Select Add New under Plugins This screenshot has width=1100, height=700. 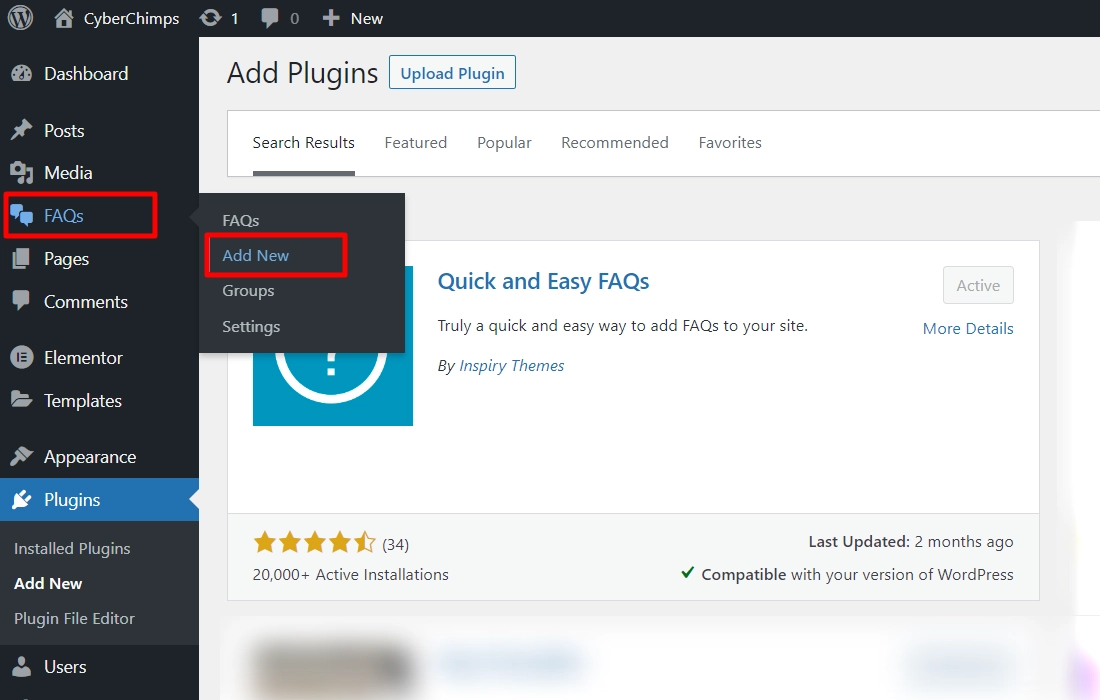coord(48,584)
